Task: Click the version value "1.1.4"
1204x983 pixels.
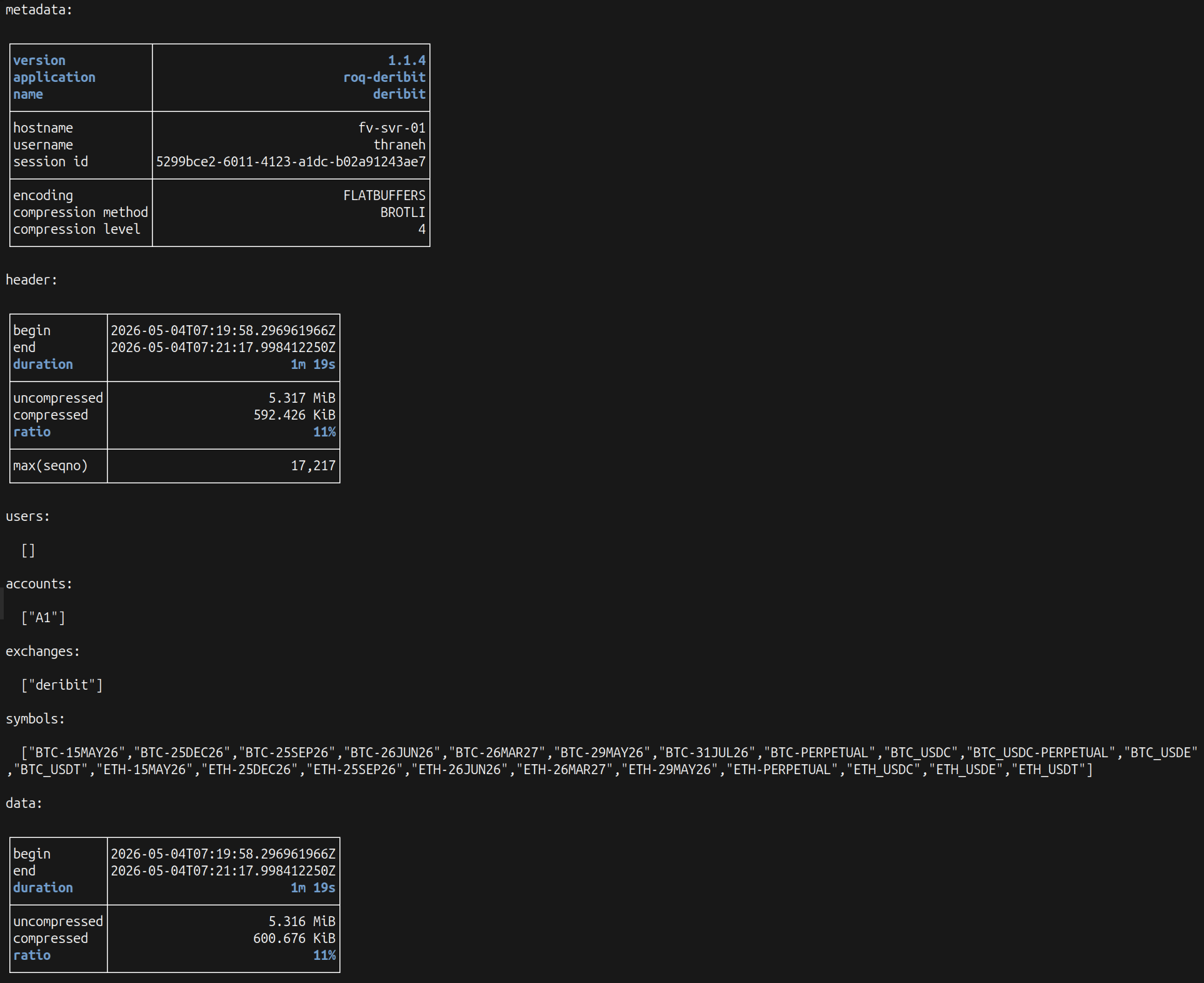Action: pyautogui.click(x=406, y=61)
